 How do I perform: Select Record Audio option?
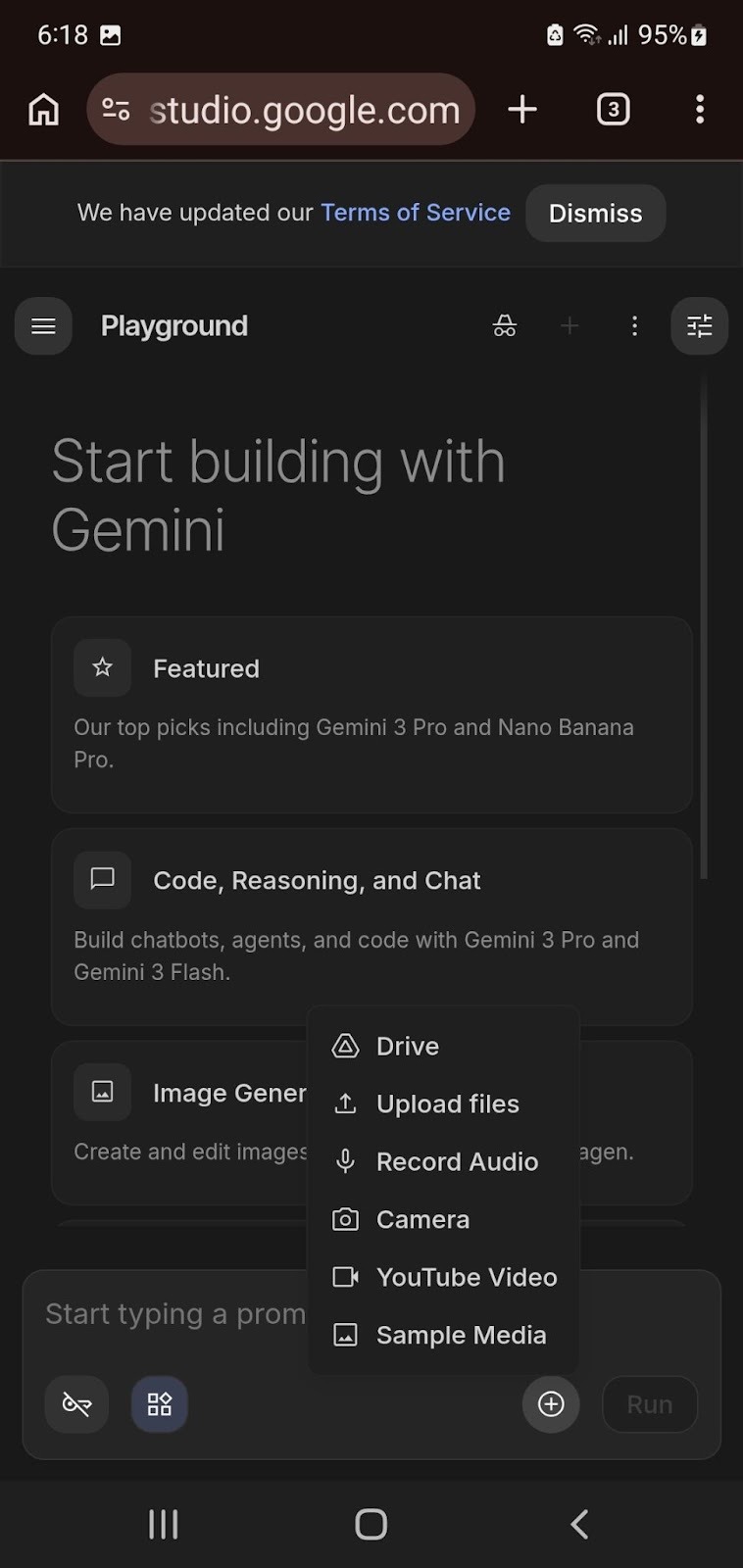tap(457, 1162)
